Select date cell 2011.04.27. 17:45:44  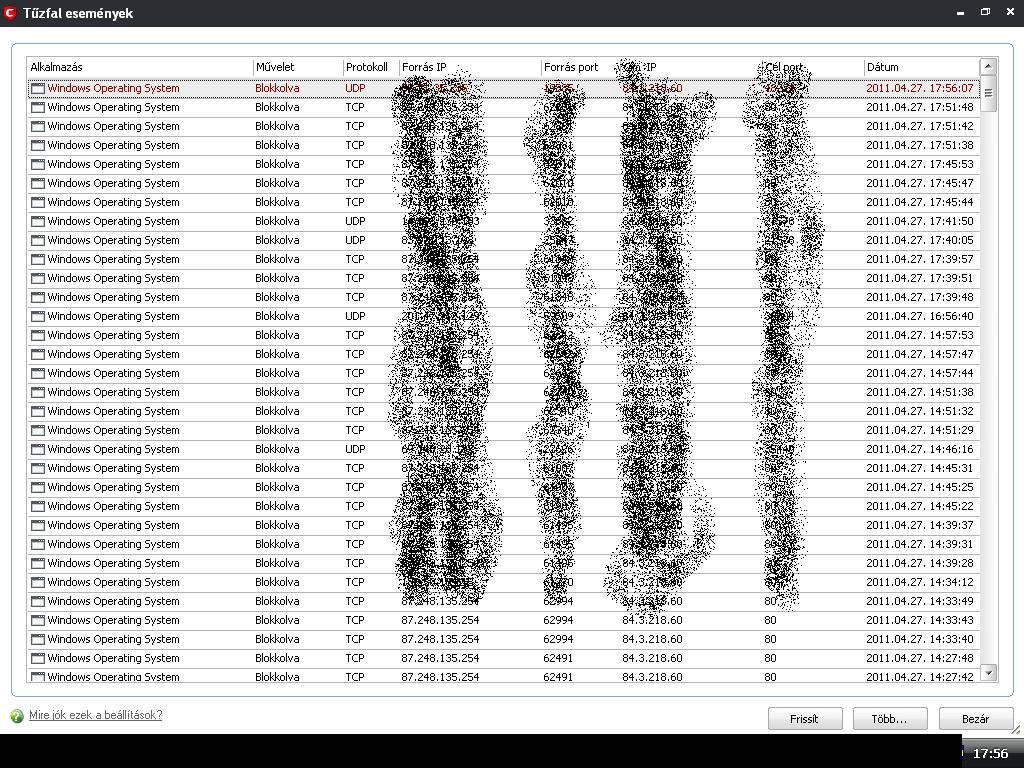click(x=920, y=202)
